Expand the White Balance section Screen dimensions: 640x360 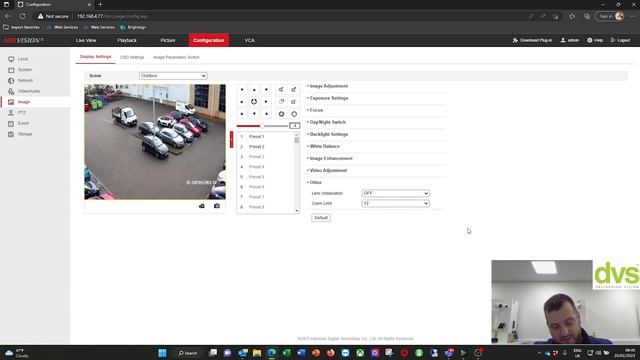tap(324, 146)
